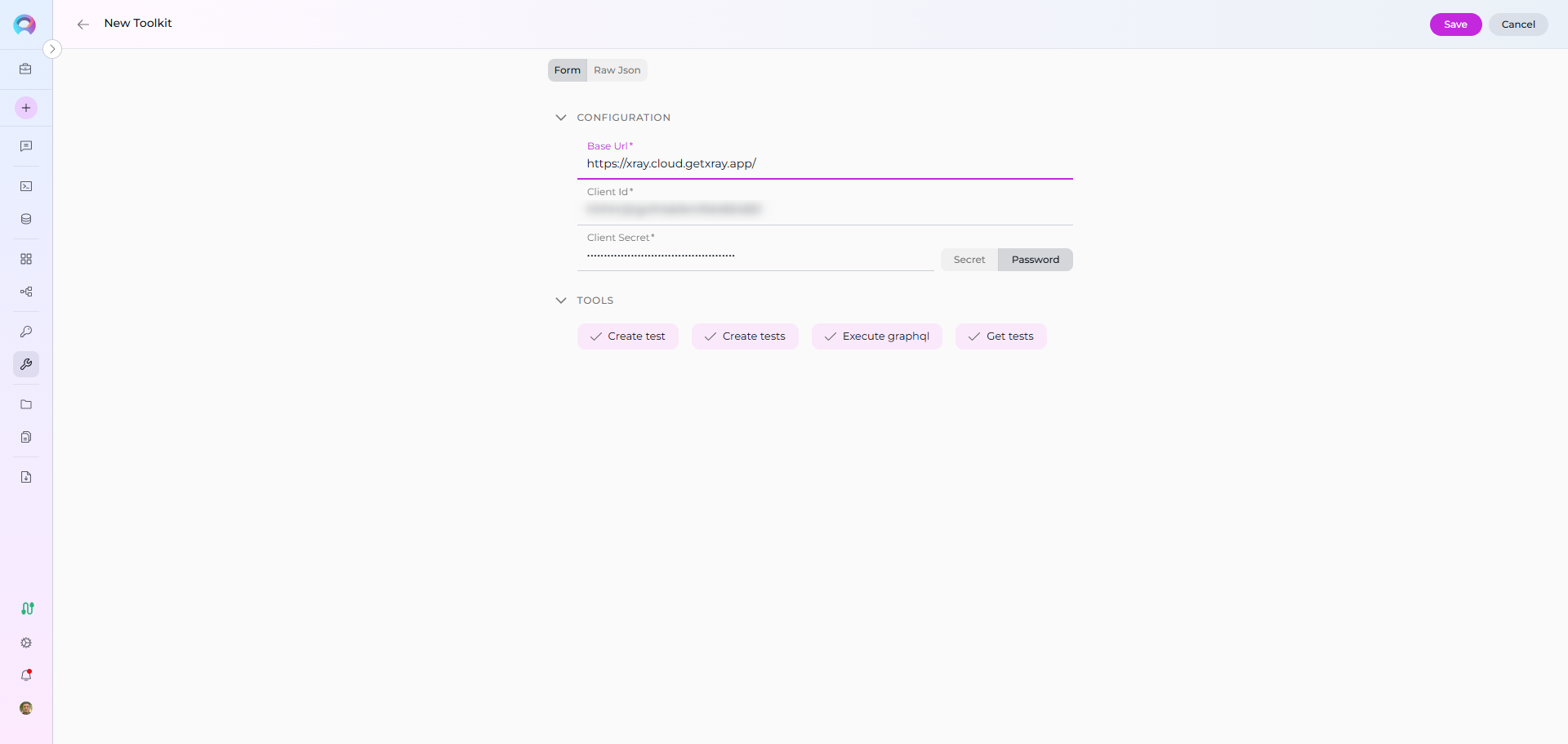Click the app logo in sidebar

point(24,25)
